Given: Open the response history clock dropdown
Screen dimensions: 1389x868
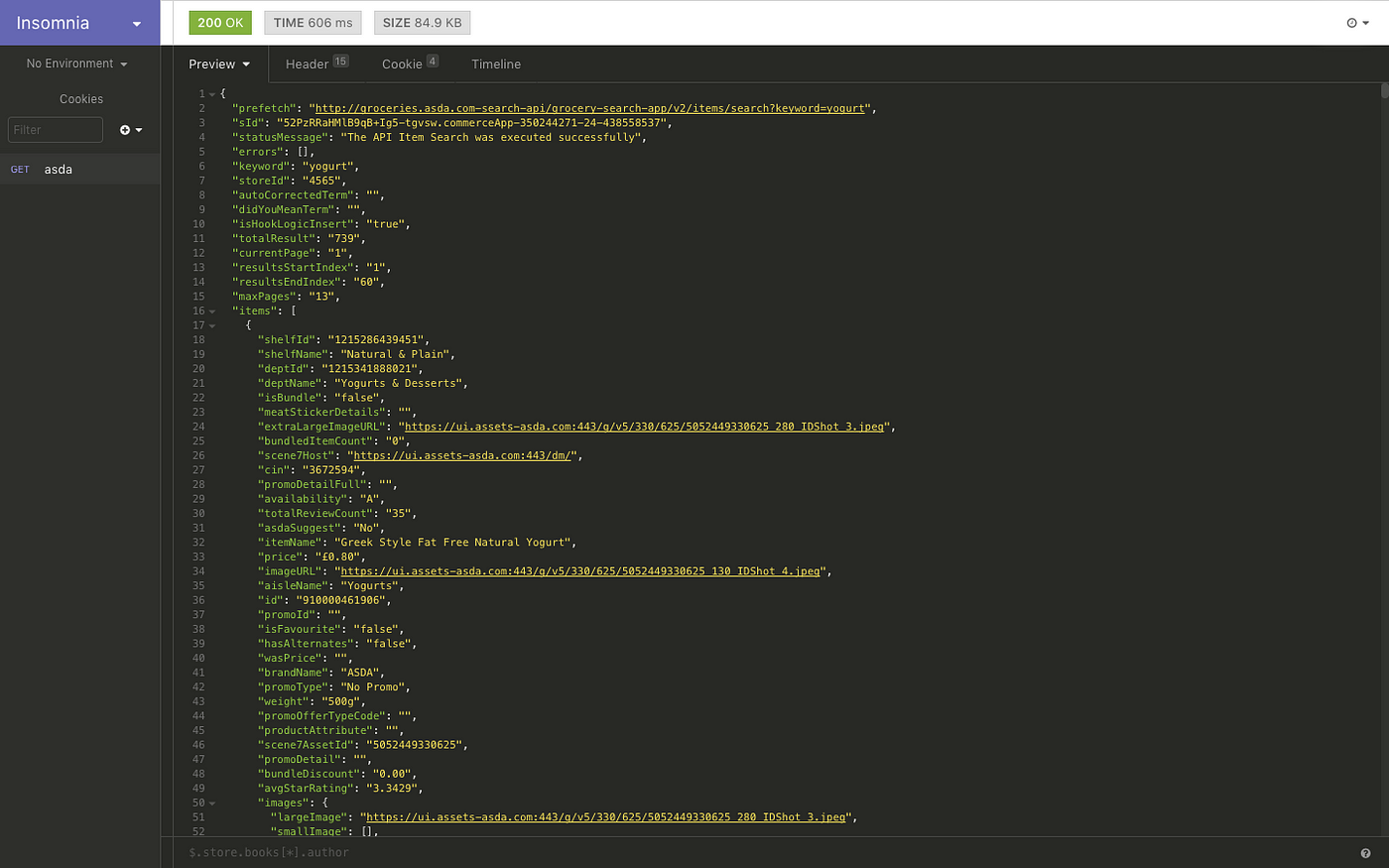Looking at the screenshot, I should (x=1357, y=23).
